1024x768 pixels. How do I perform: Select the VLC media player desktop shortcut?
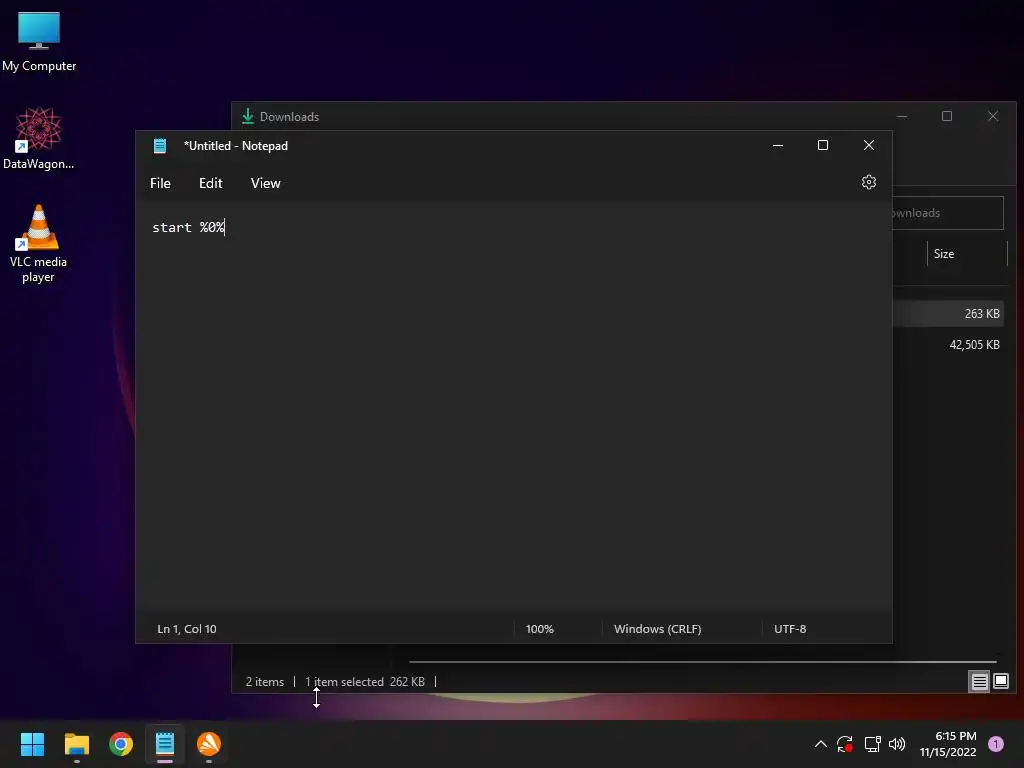point(39,243)
